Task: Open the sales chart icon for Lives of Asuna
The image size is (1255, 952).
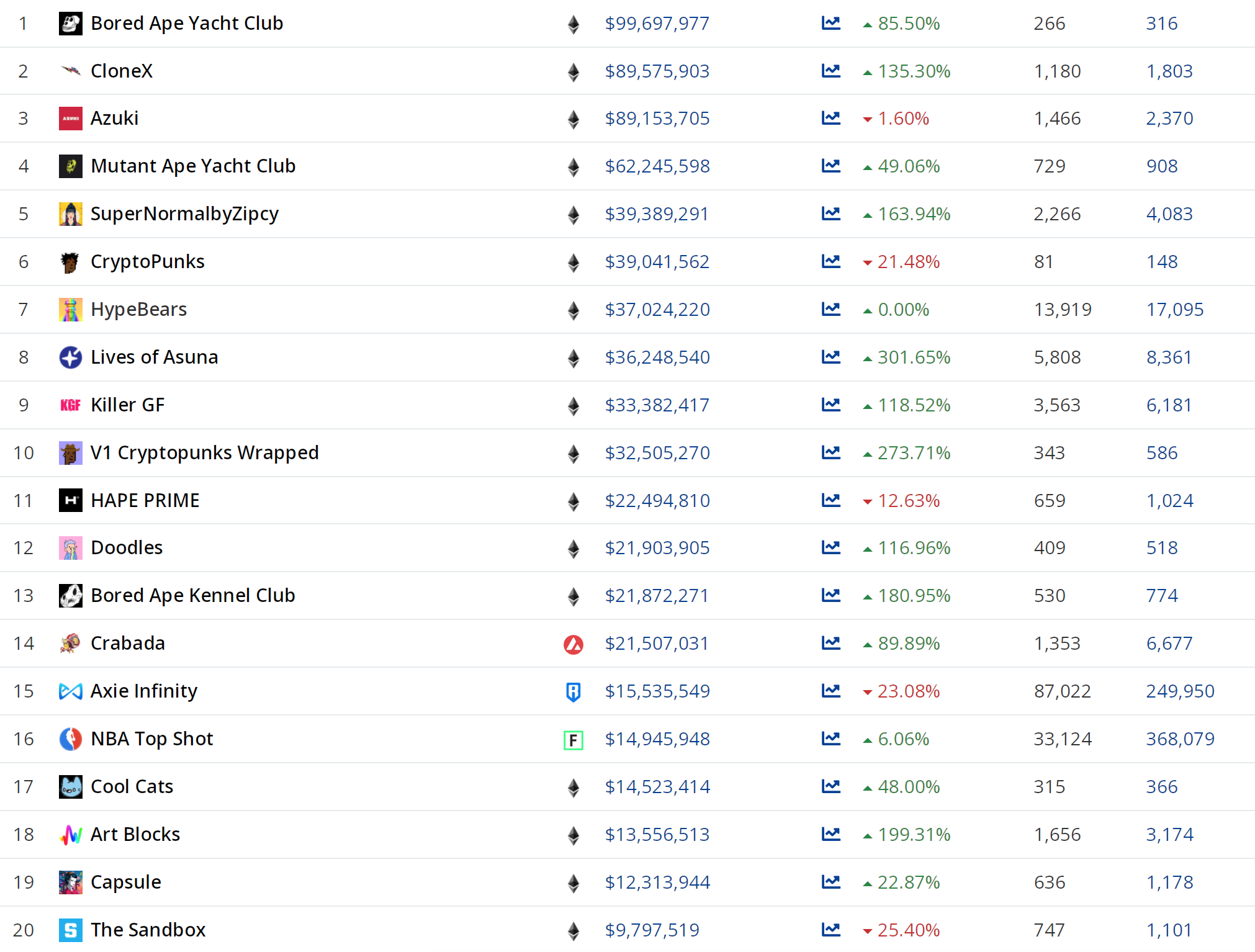Action: 831,357
